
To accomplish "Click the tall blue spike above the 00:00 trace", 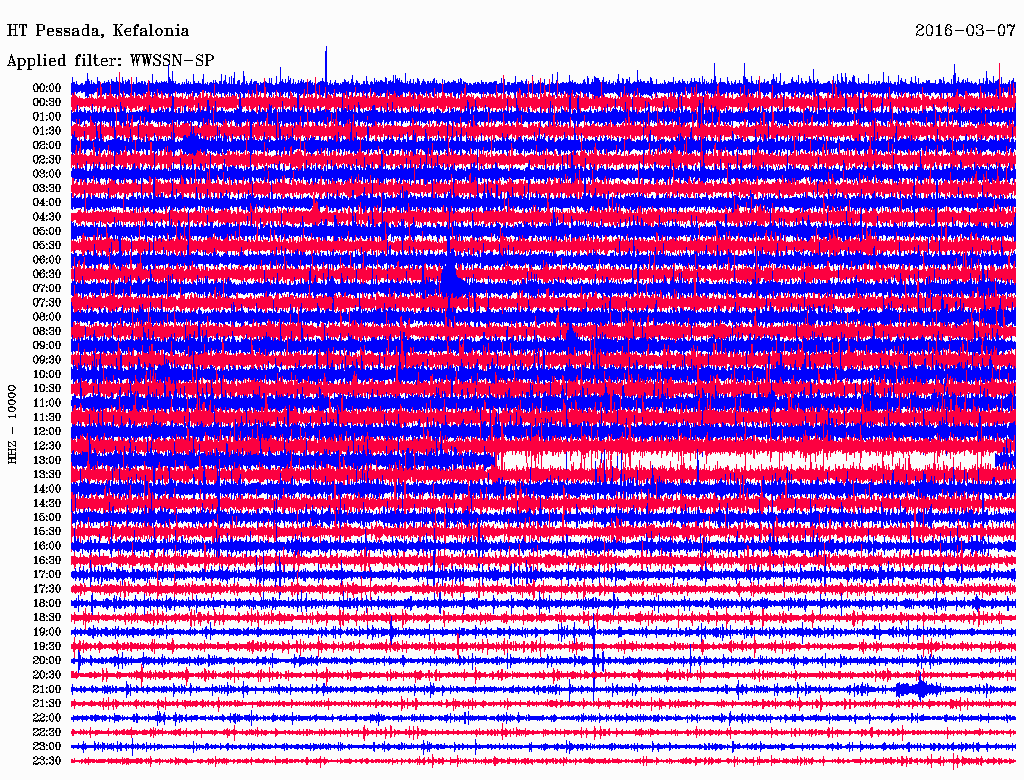I will point(326,64).
